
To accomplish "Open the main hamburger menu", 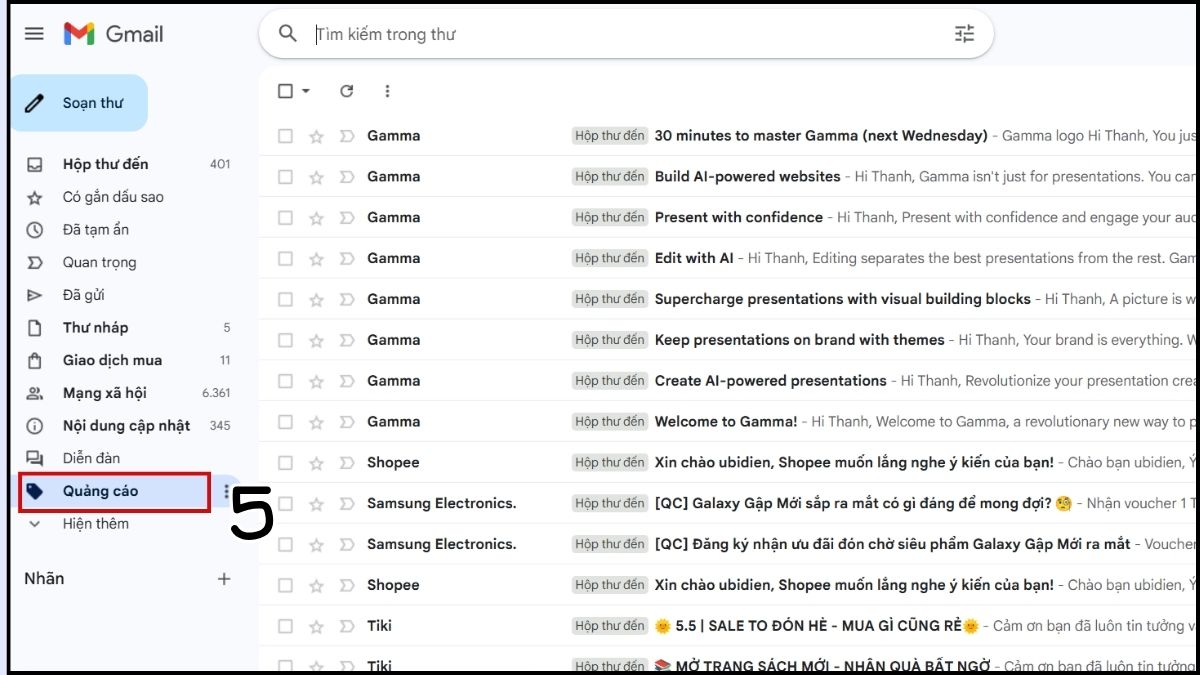I will tap(33, 33).
